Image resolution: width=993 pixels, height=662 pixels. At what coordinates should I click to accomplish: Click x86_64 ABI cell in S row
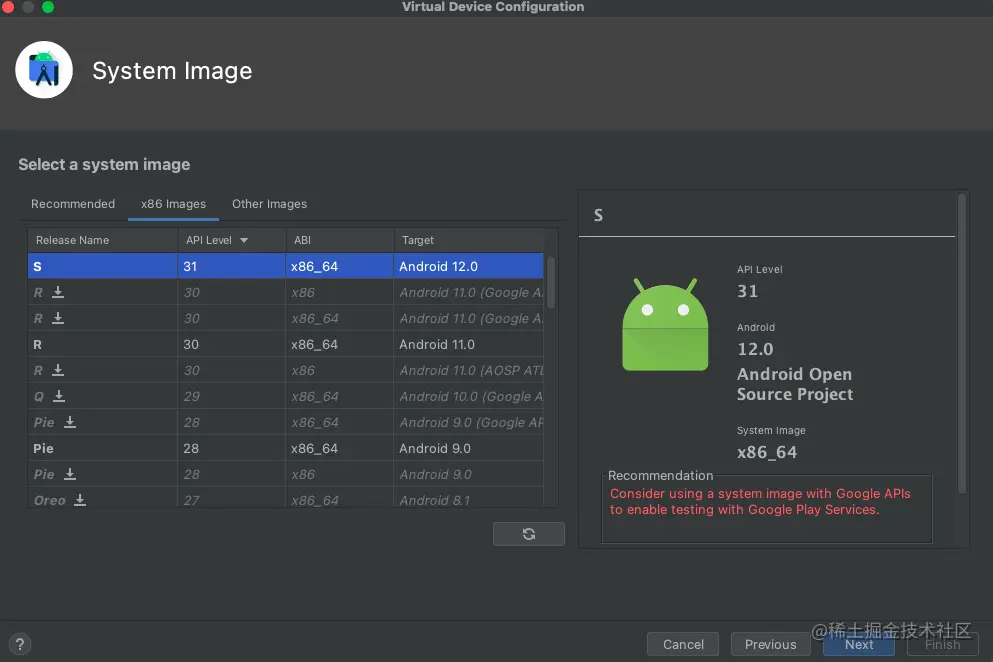339,266
